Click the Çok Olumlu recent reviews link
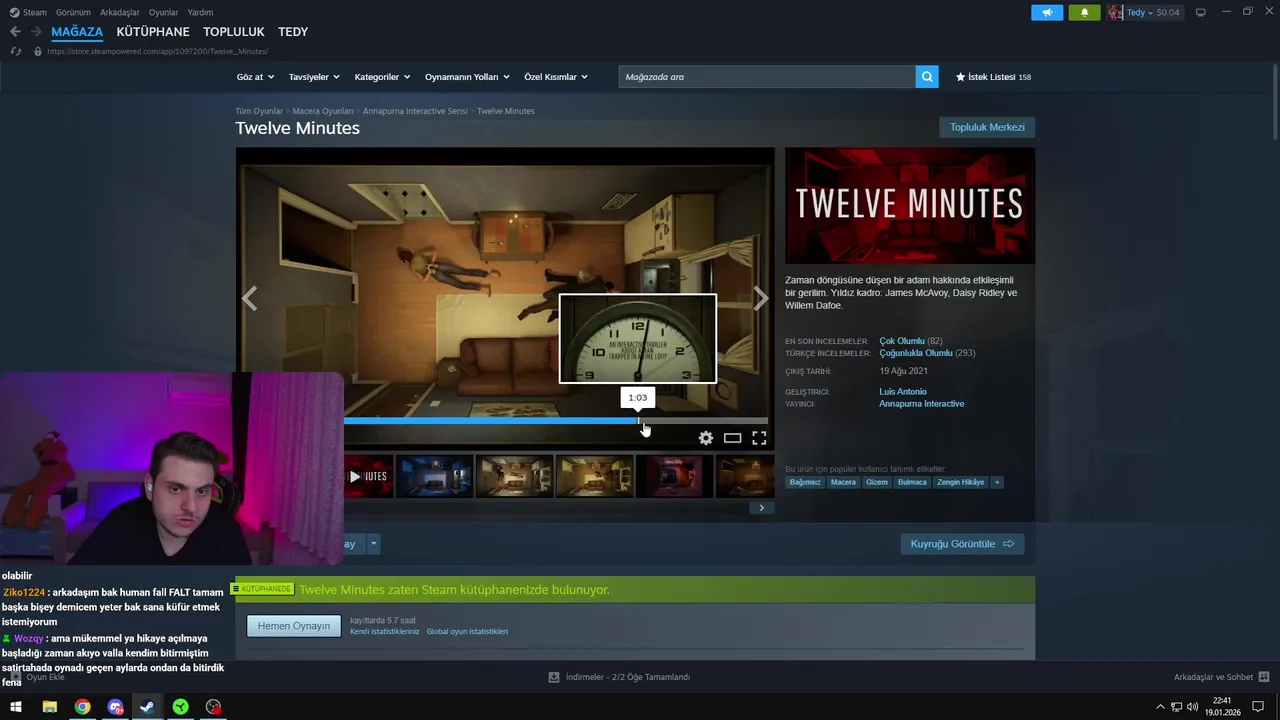The height and width of the screenshot is (720, 1280). click(902, 341)
